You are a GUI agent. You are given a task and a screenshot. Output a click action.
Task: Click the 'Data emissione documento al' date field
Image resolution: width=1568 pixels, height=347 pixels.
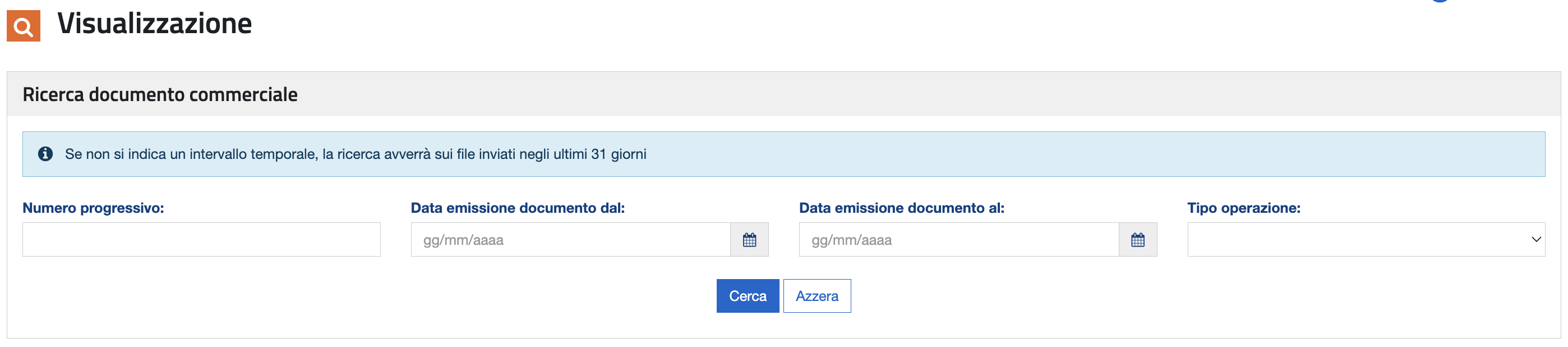[x=960, y=240]
